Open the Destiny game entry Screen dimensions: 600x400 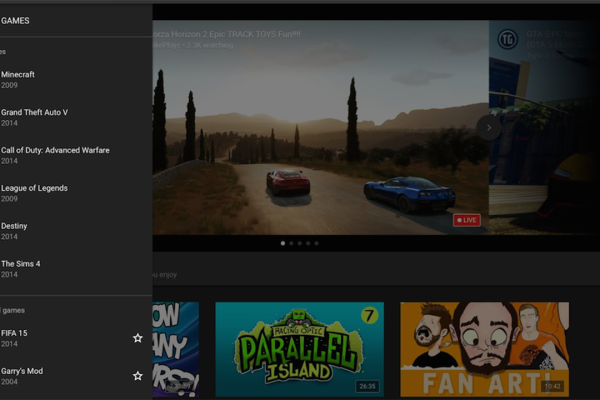click(x=76, y=231)
